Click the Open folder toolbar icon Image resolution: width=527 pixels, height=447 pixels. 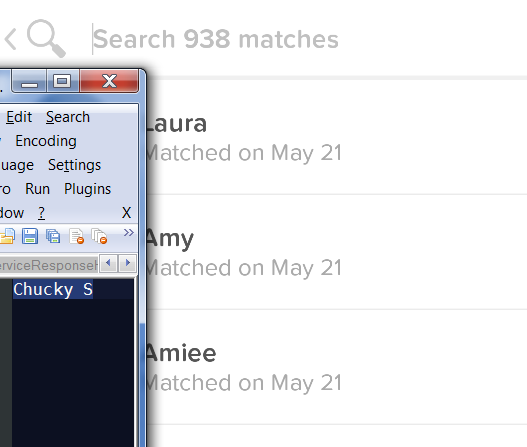(7, 236)
